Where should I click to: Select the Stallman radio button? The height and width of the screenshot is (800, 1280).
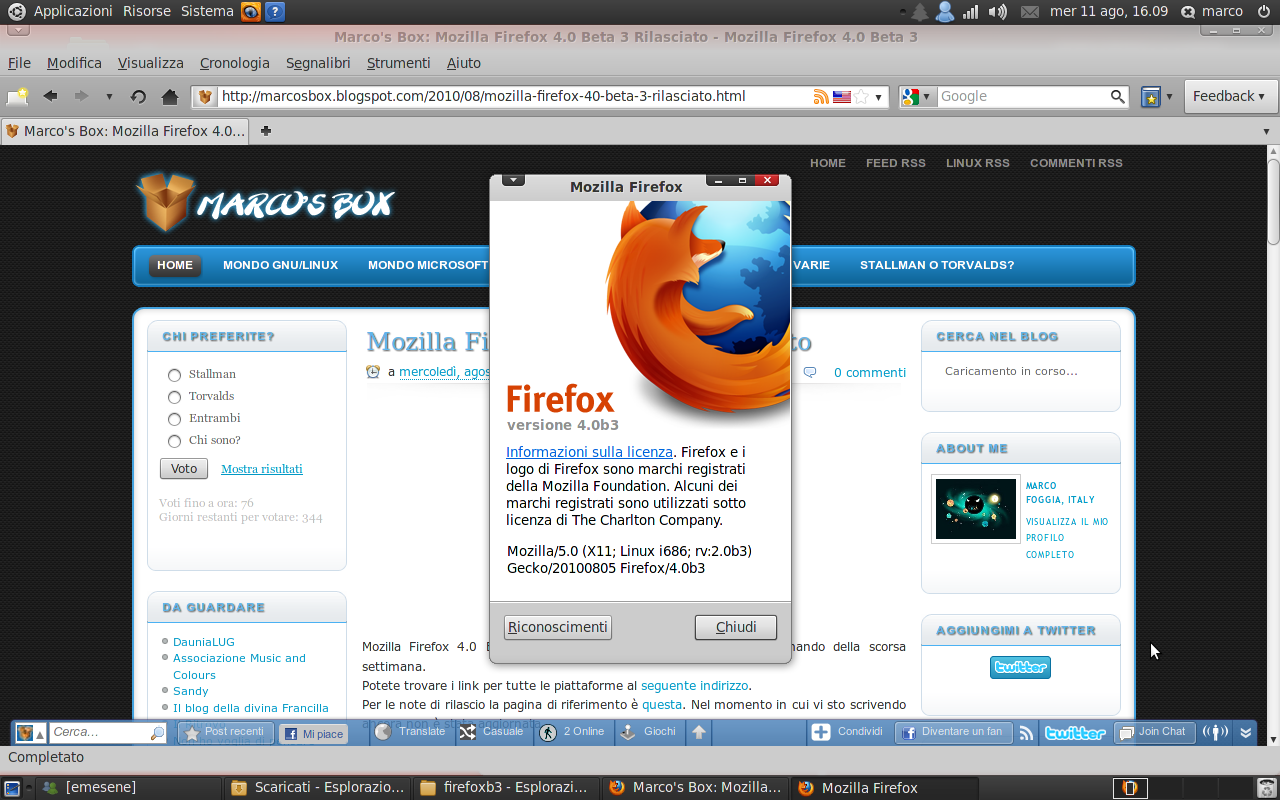pyautogui.click(x=174, y=374)
